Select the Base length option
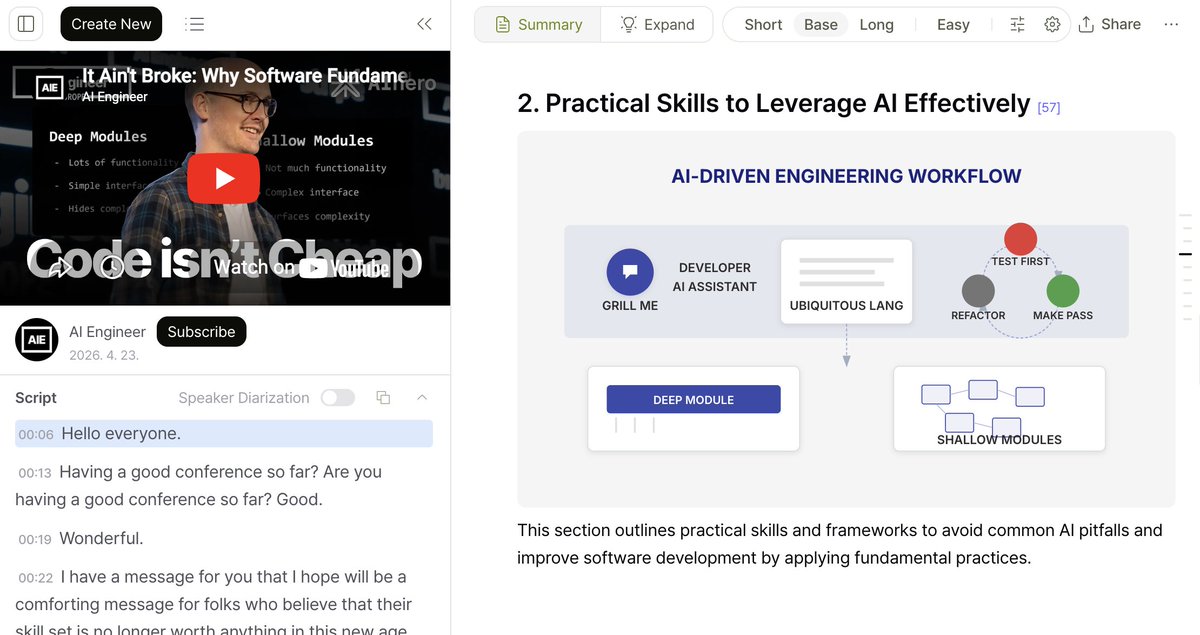Screen dimensions: 1200x635 821,24
